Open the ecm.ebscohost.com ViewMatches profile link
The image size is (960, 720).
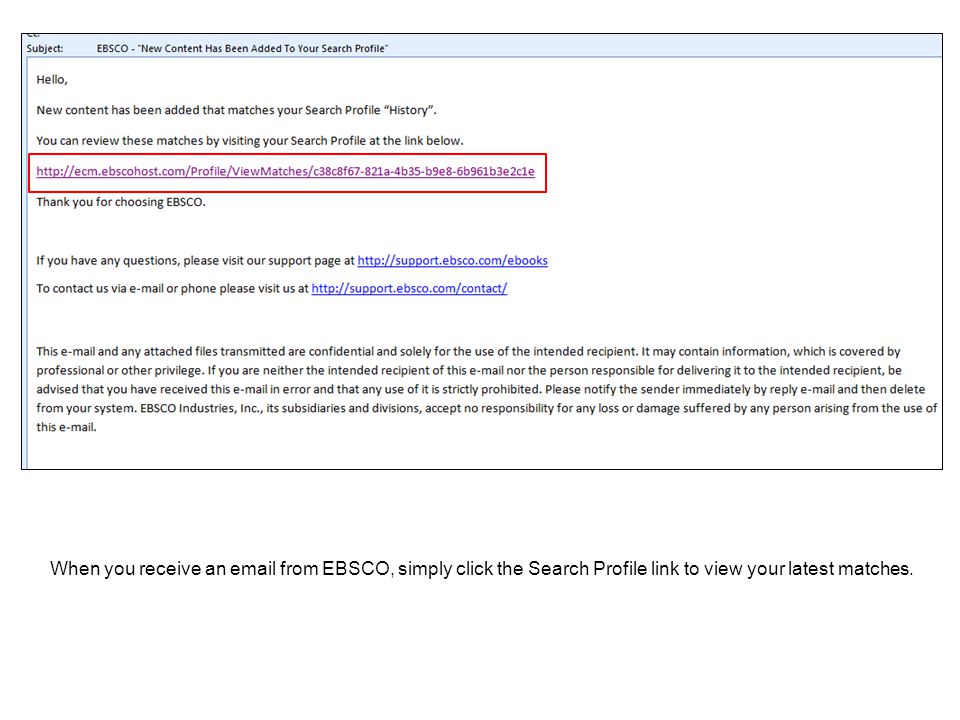285,171
